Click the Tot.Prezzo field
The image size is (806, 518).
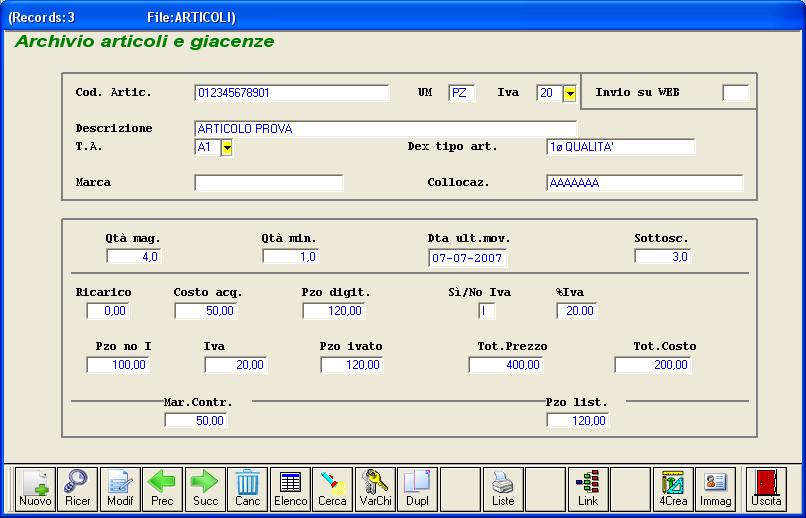(x=506, y=365)
